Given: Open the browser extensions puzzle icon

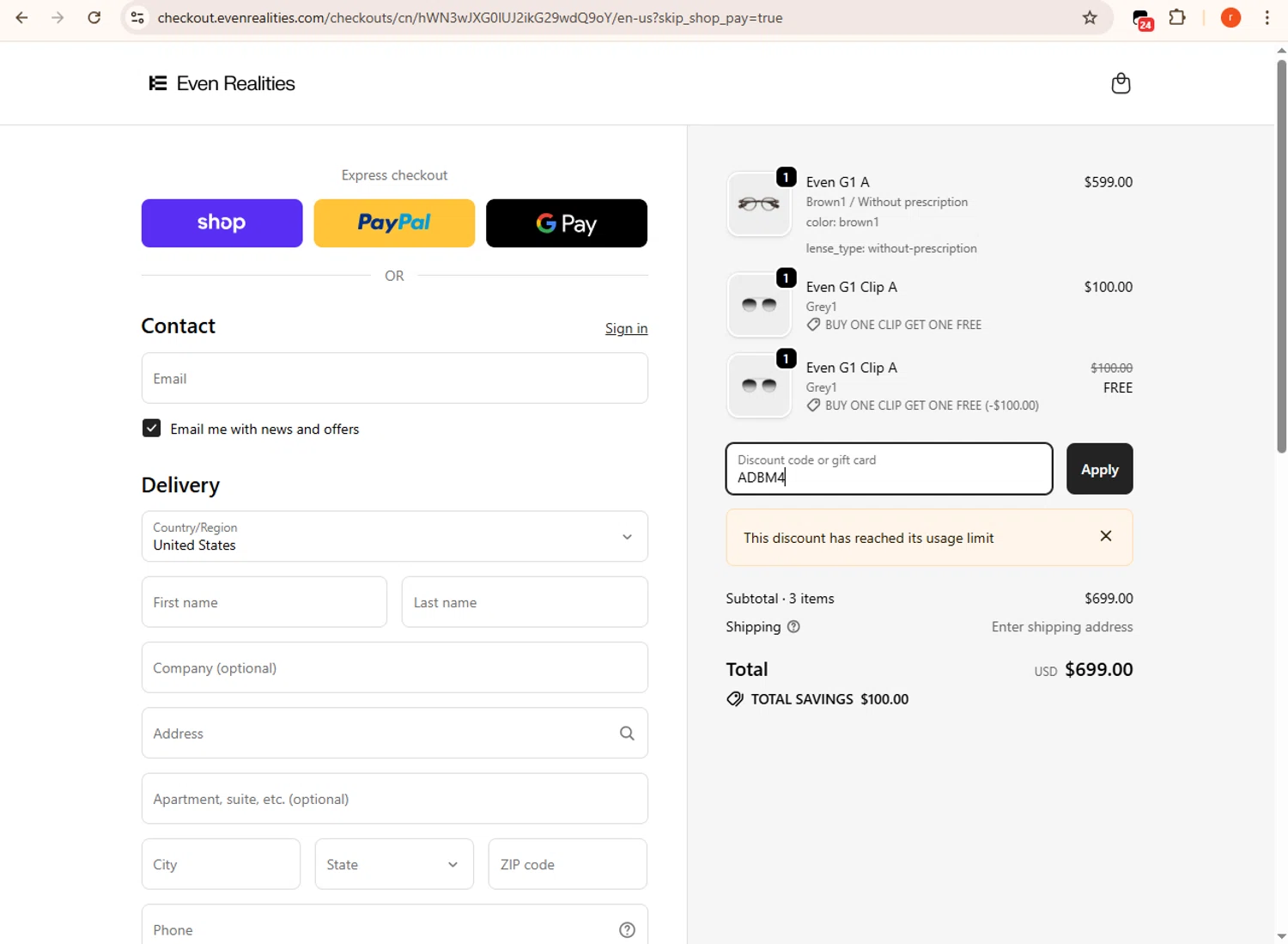Looking at the screenshot, I should tap(1177, 17).
